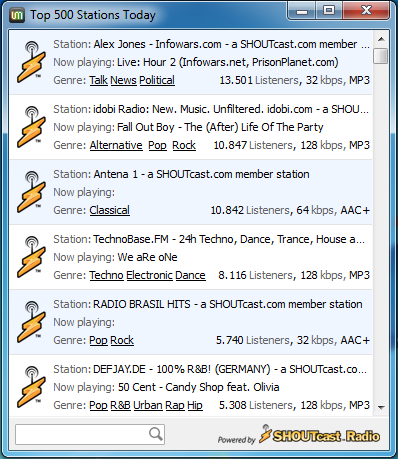
Task: Open the Techno genre link
Action: (106, 275)
